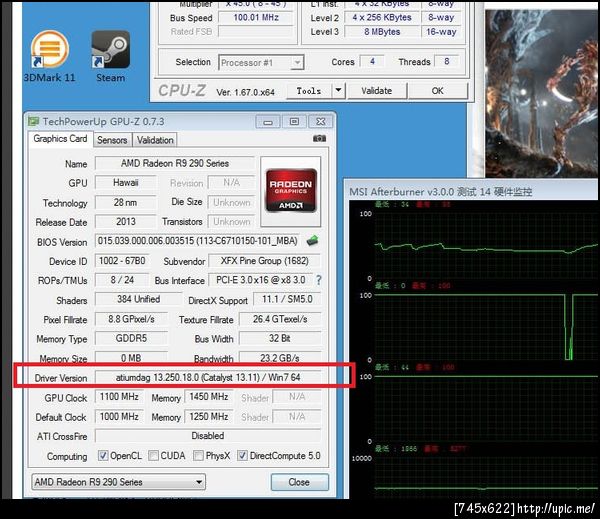This screenshot has height=519, width=600.
Task: Click the CPU-Z Level 3 8 MBytes value
Action: coord(382,32)
